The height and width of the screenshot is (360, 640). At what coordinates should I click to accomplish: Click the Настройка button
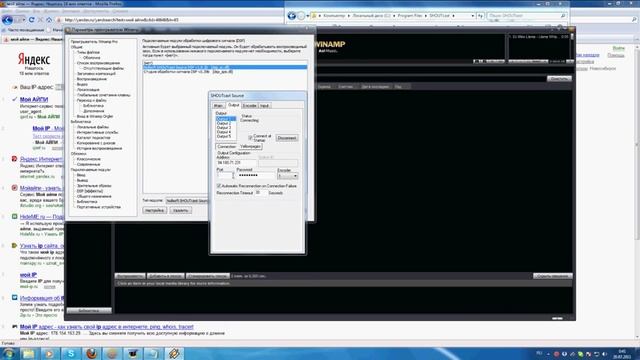(x=155, y=210)
